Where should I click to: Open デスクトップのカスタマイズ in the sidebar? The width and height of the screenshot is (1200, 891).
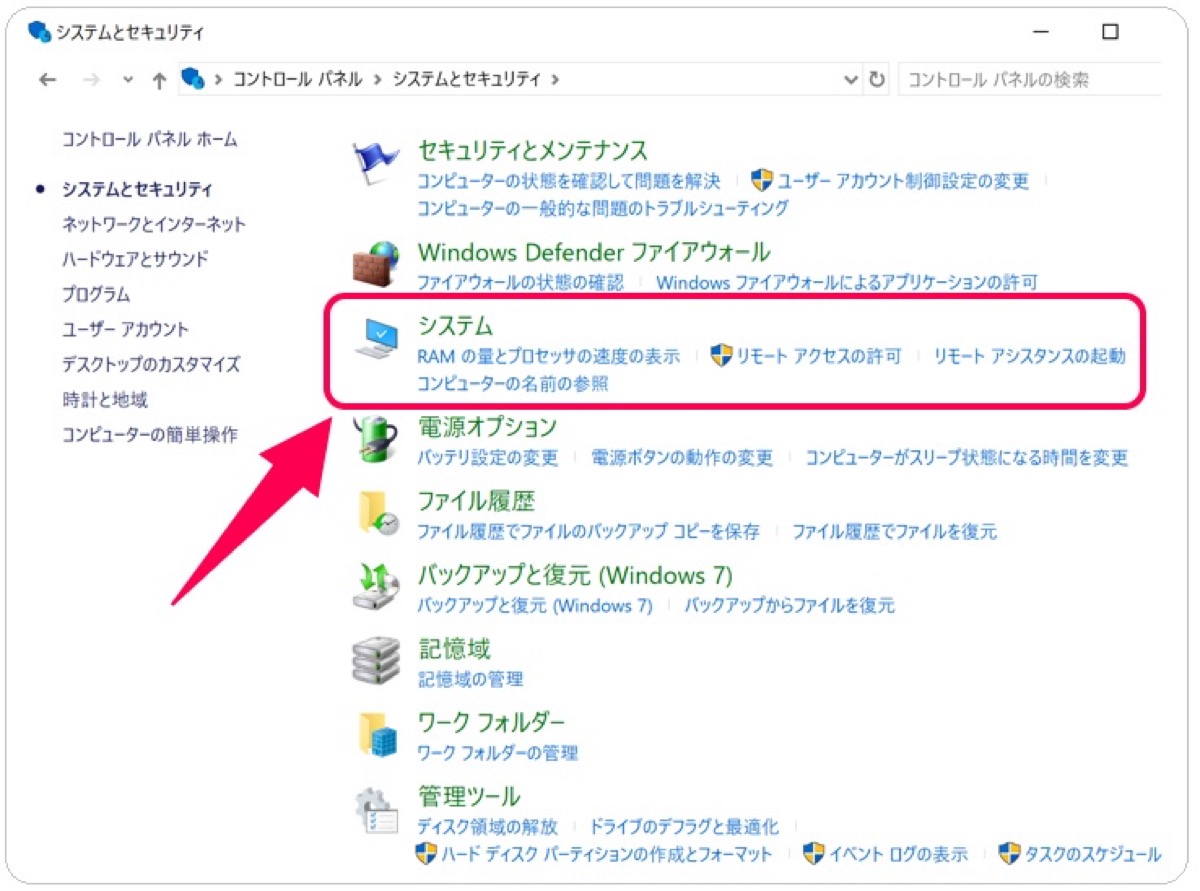(151, 365)
